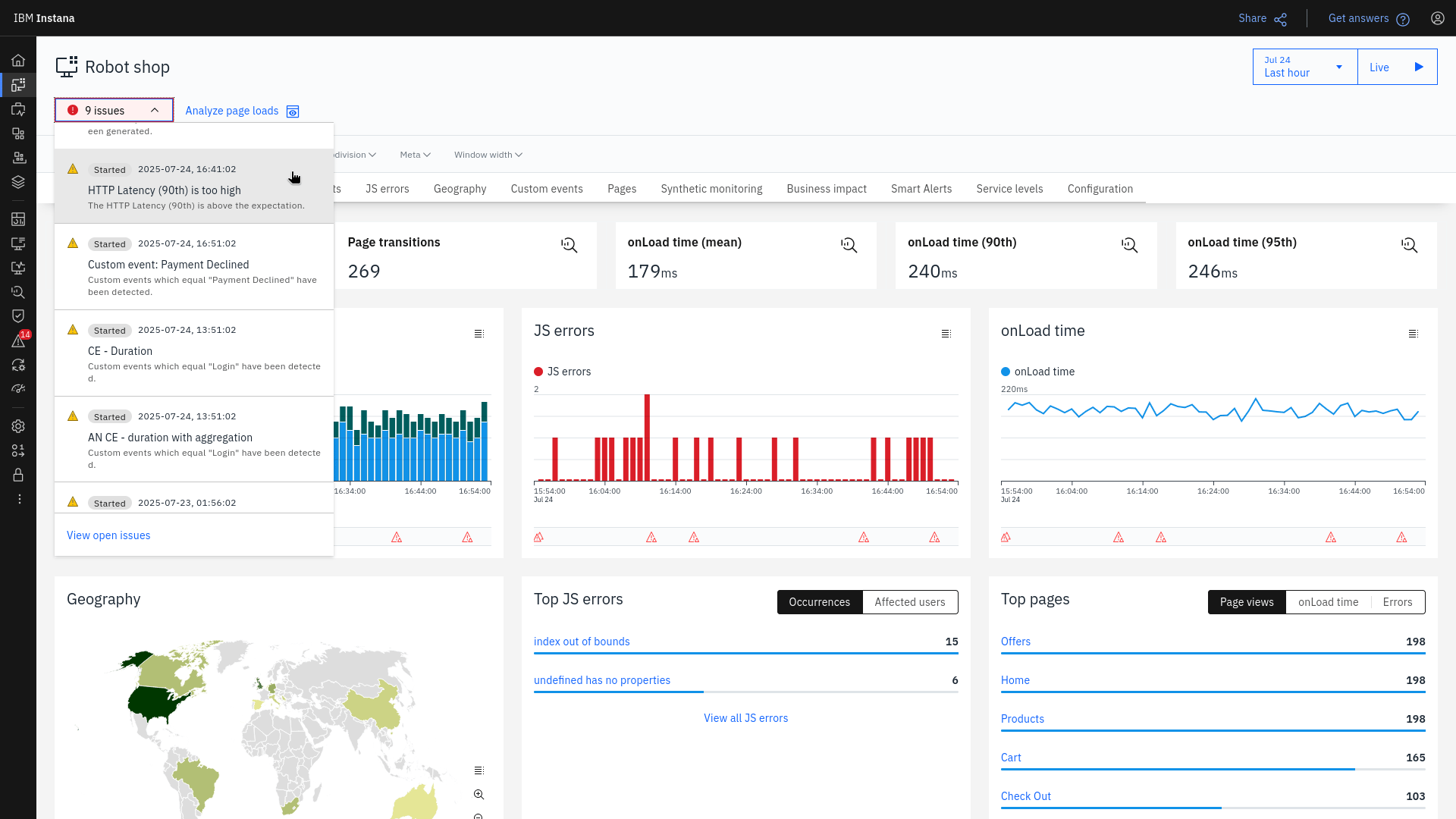The image size is (1456, 819).
Task: Open the Get answers help icon
Action: point(1403,19)
